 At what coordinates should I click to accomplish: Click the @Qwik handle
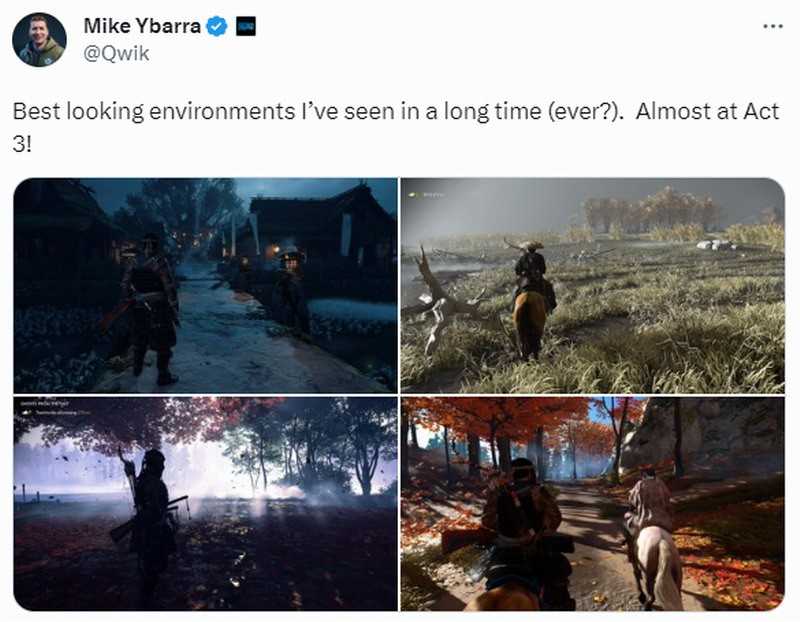tap(116, 54)
